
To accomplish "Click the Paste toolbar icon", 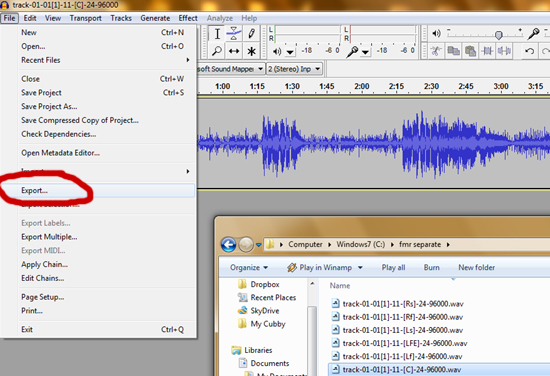I will [x=470, y=51].
